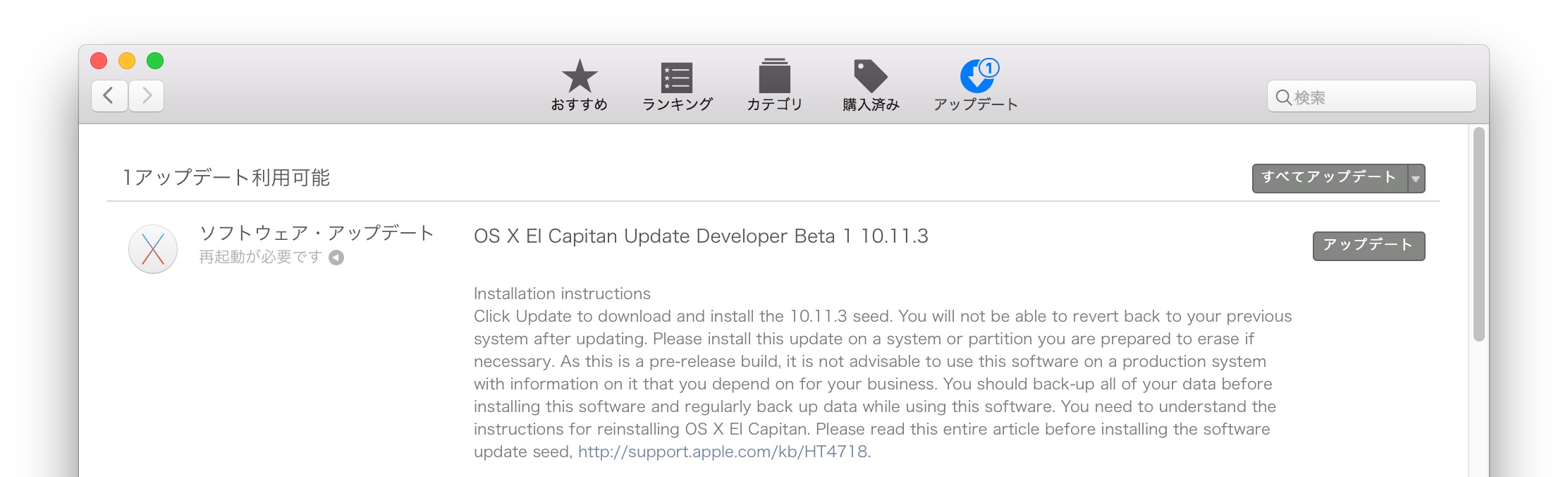Go forward with the right chevron button
The height and width of the screenshot is (477, 1568).
point(147,95)
